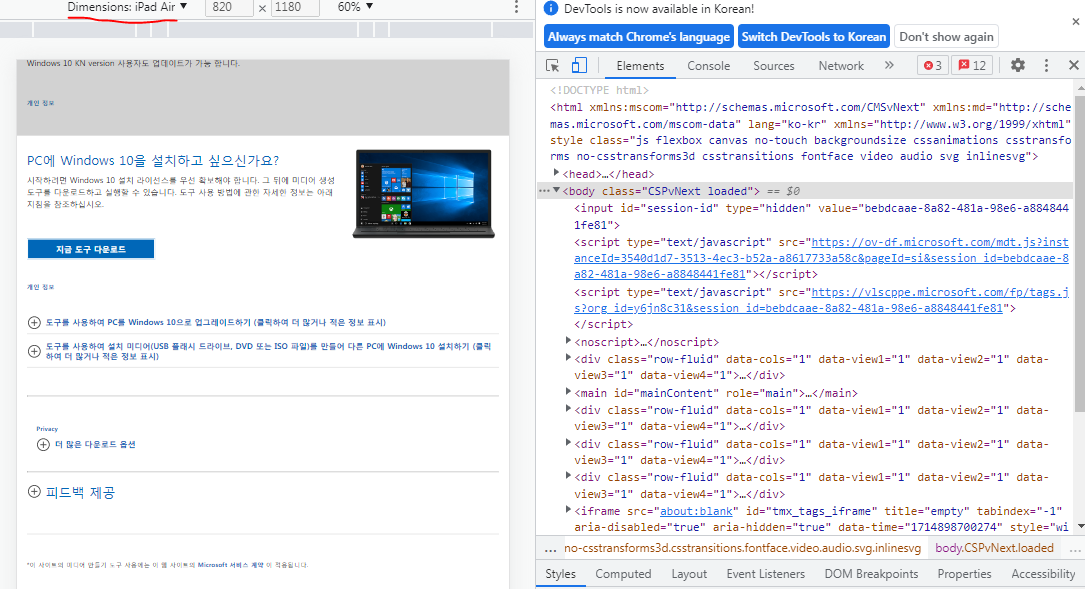Switch to the Elements tab
The height and width of the screenshot is (589, 1085).
click(640, 66)
